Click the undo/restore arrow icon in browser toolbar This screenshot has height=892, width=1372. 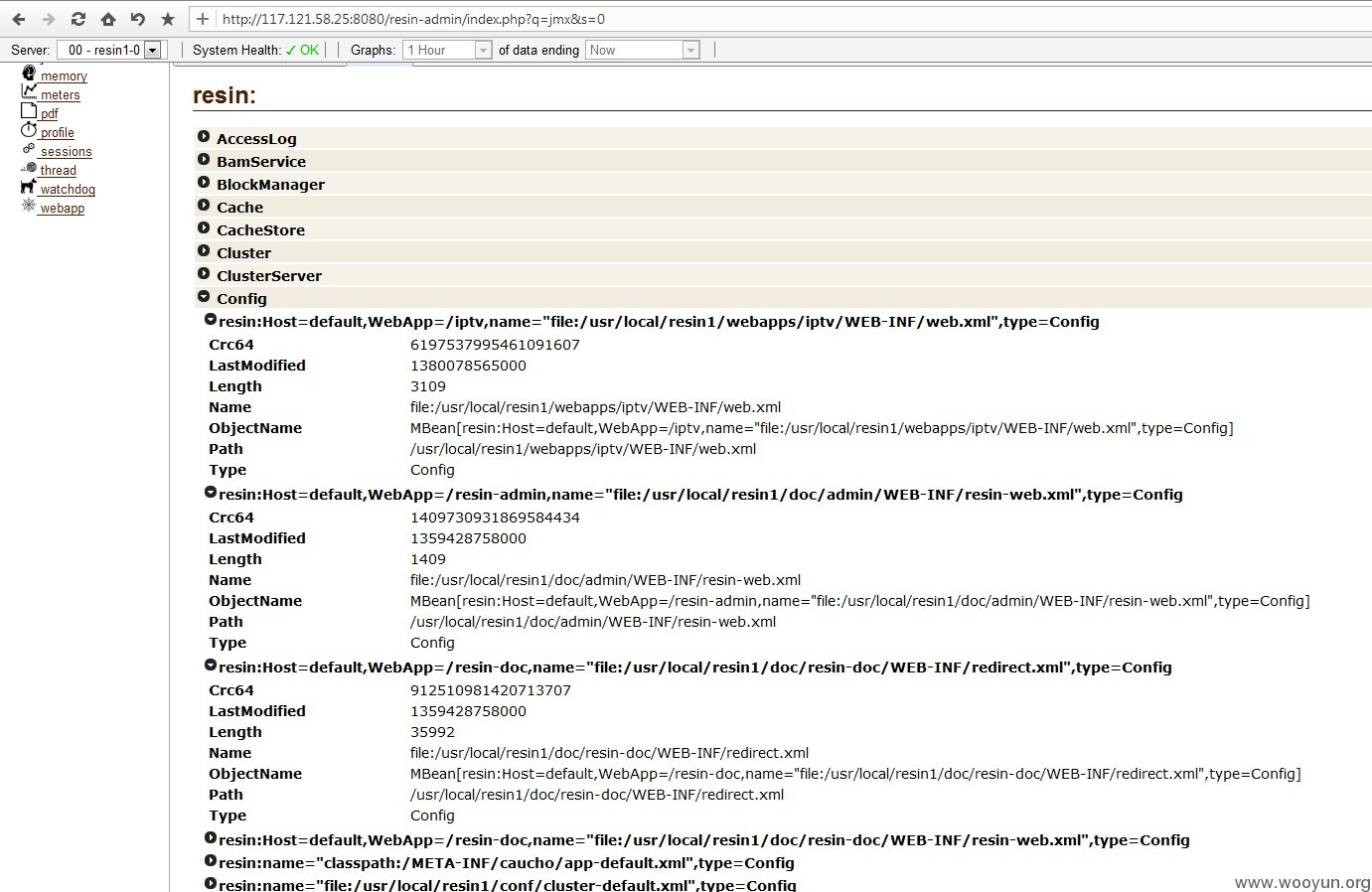pos(138,19)
